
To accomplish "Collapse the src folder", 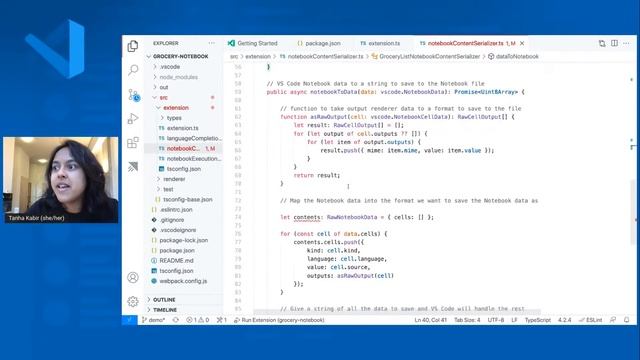I will 164,97.
